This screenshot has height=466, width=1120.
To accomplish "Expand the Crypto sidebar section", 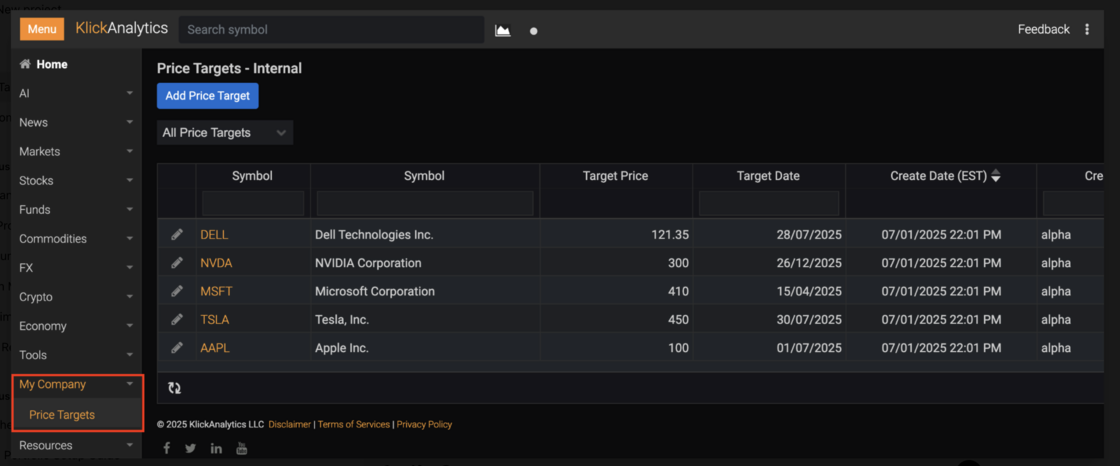I will [x=76, y=297].
